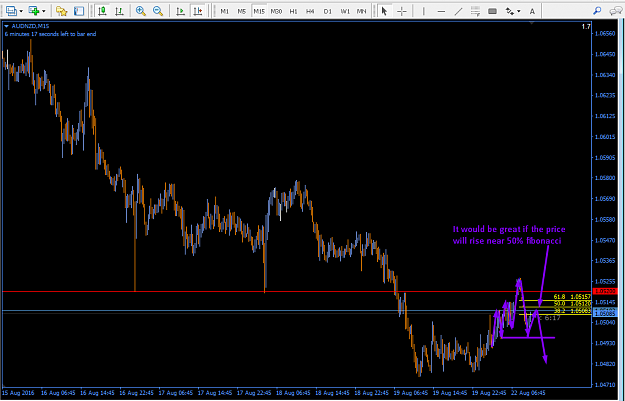Select the text label A tool

click(x=532, y=11)
